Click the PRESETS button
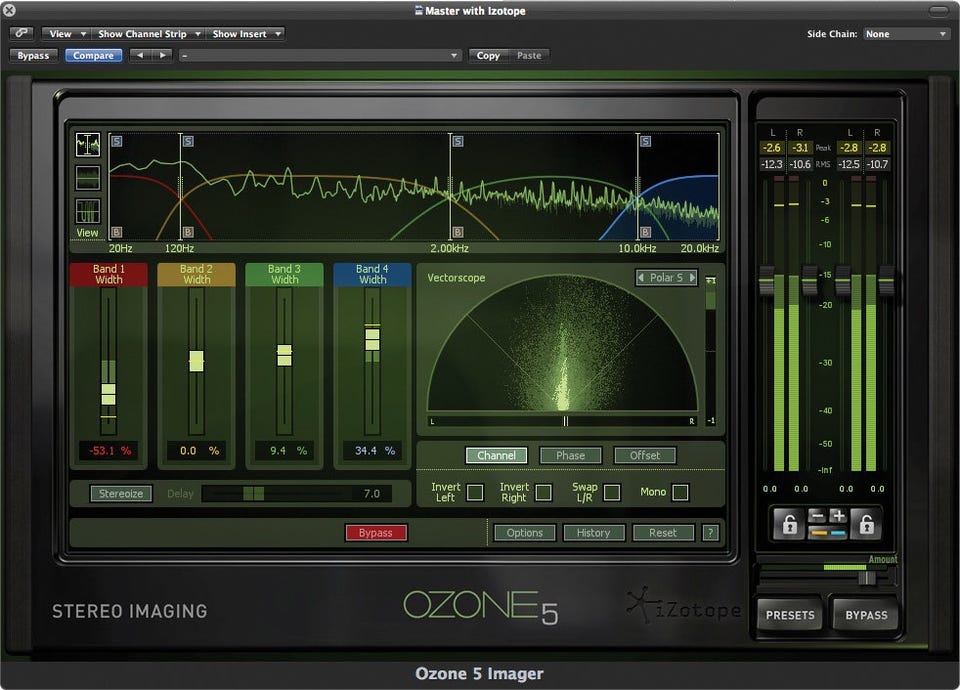960x690 pixels. pyautogui.click(x=790, y=615)
